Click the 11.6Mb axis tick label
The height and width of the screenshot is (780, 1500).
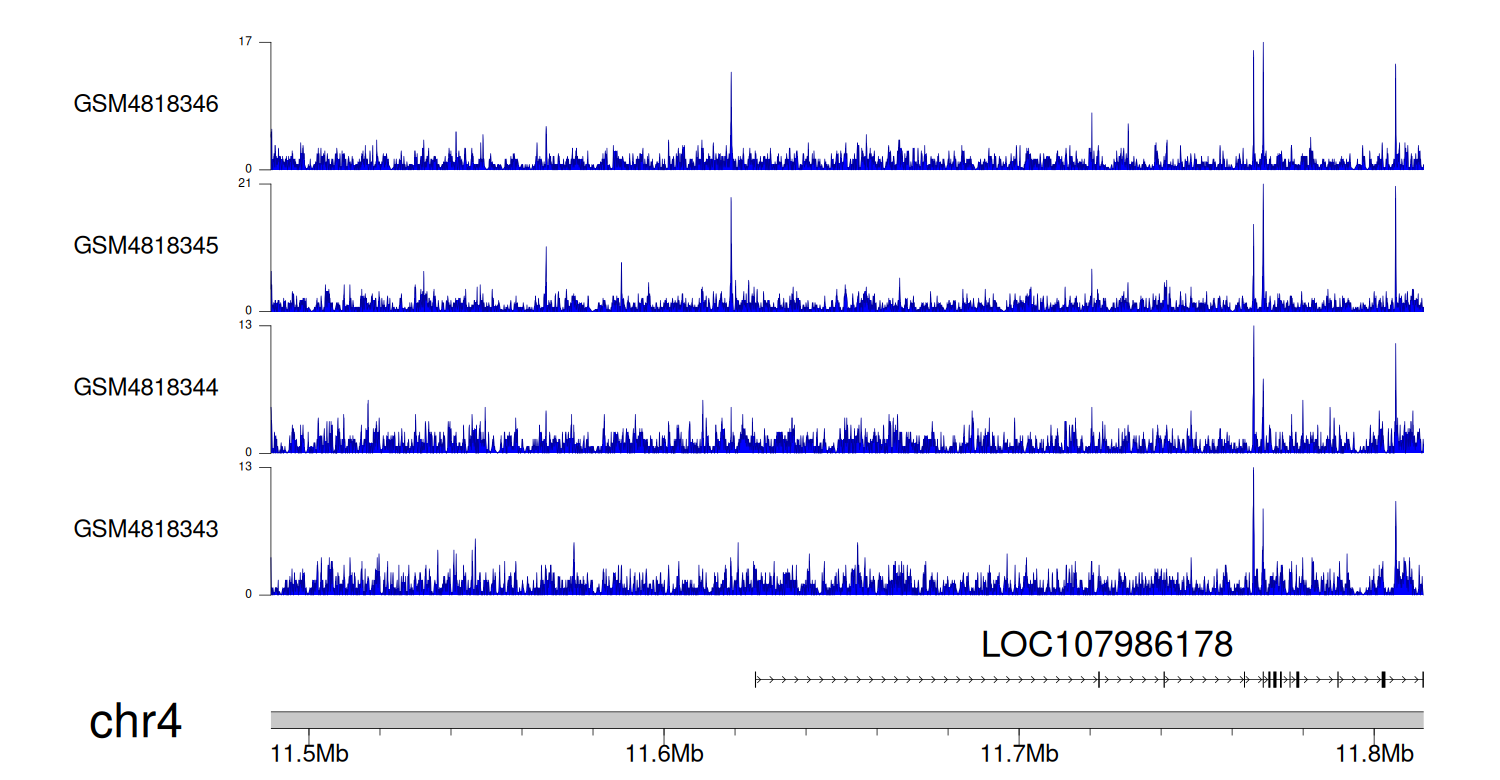point(664,752)
